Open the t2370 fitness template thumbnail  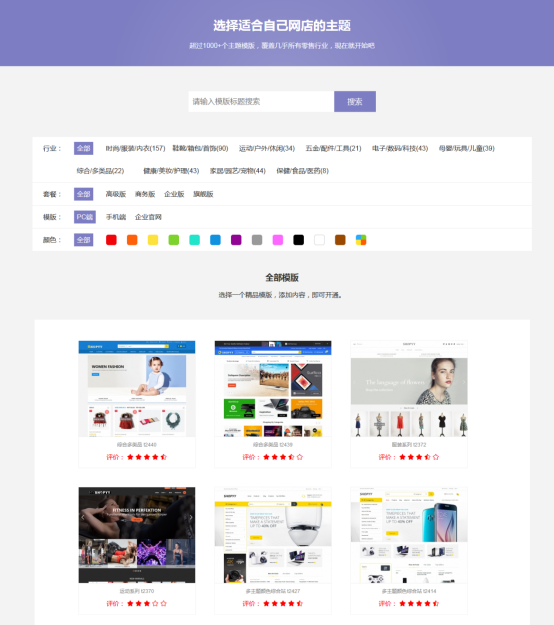(137, 535)
